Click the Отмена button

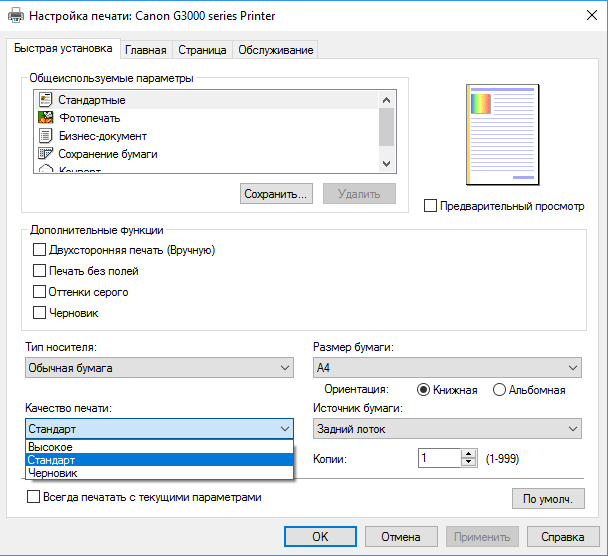[x=401, y=537]
